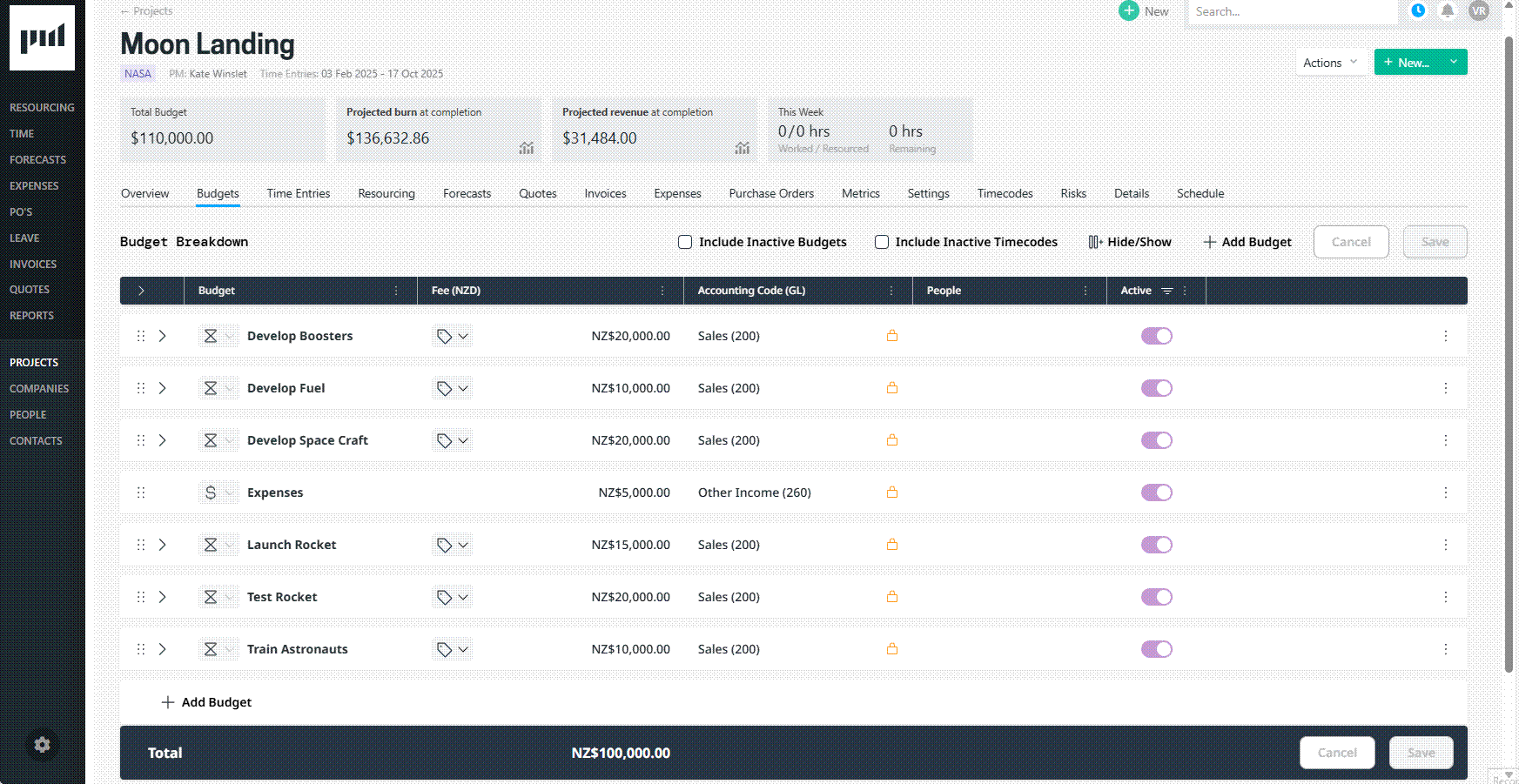Expand the Develop Space Craft row

click(x=162, y=440)
